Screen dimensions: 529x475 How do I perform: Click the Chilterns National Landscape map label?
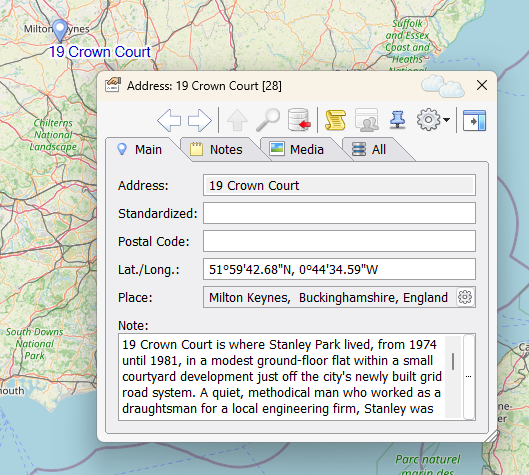click(53, 135)
